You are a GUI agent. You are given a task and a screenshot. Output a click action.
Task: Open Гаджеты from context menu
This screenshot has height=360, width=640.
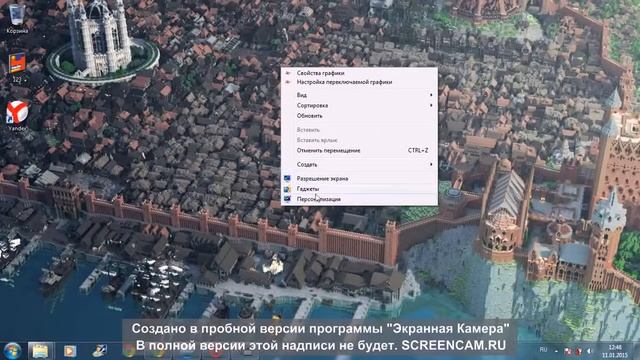(359, 189)
